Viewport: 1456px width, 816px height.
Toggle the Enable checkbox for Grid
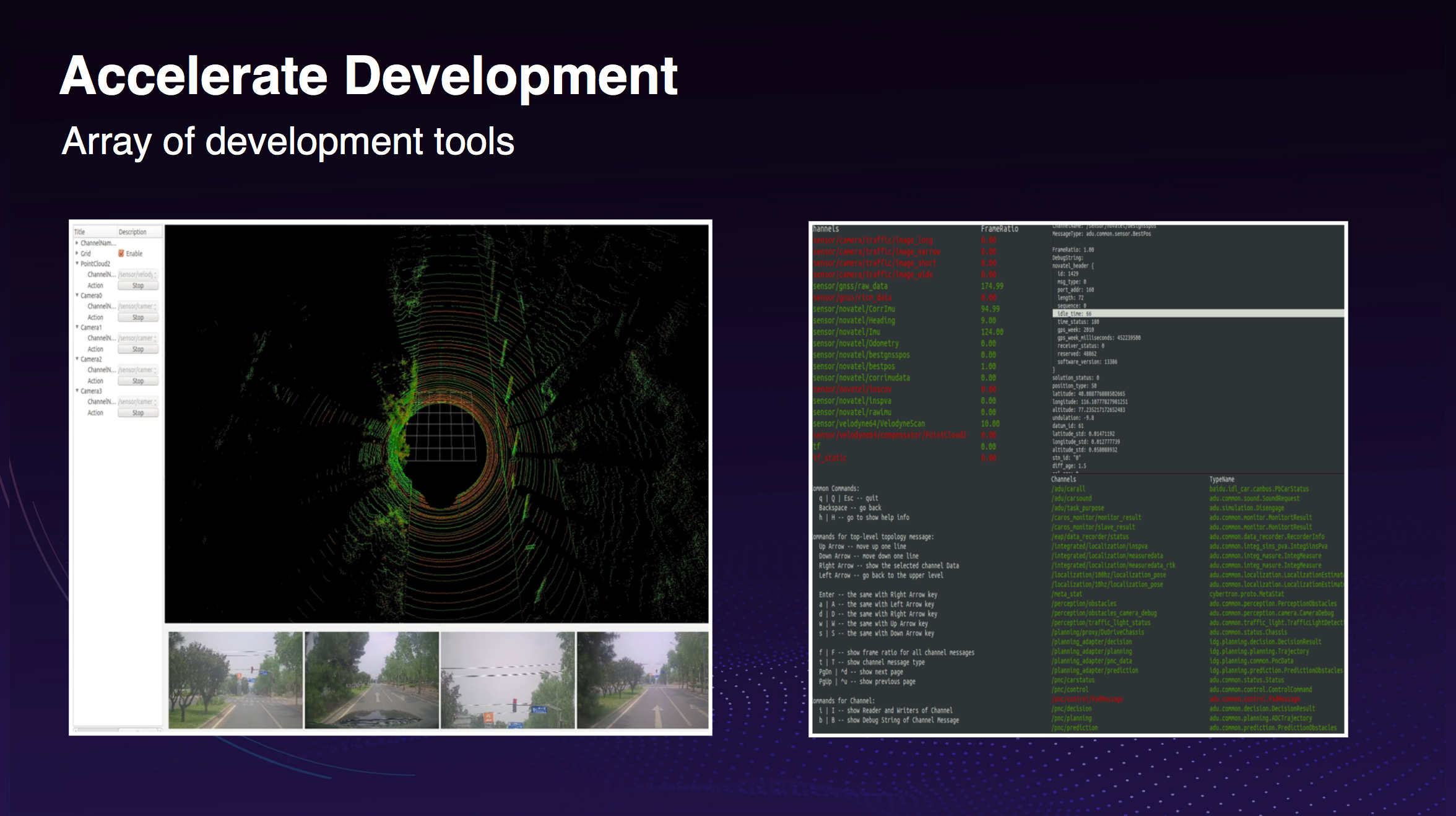(x=121, y=254)
